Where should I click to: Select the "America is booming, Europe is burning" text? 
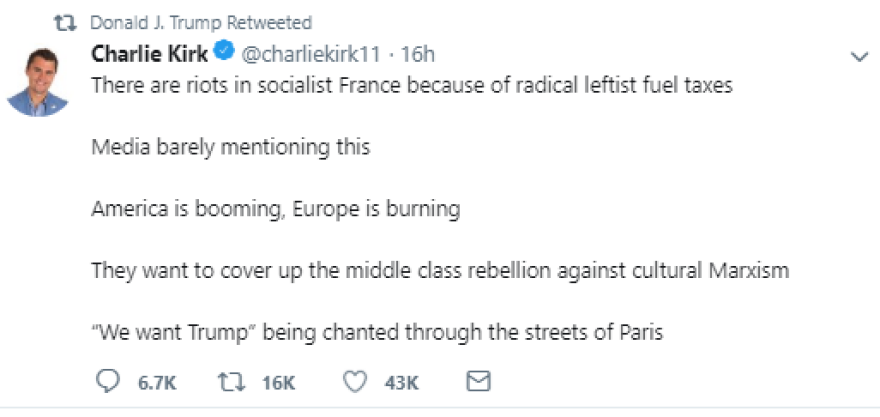click(x=275, y=209)
